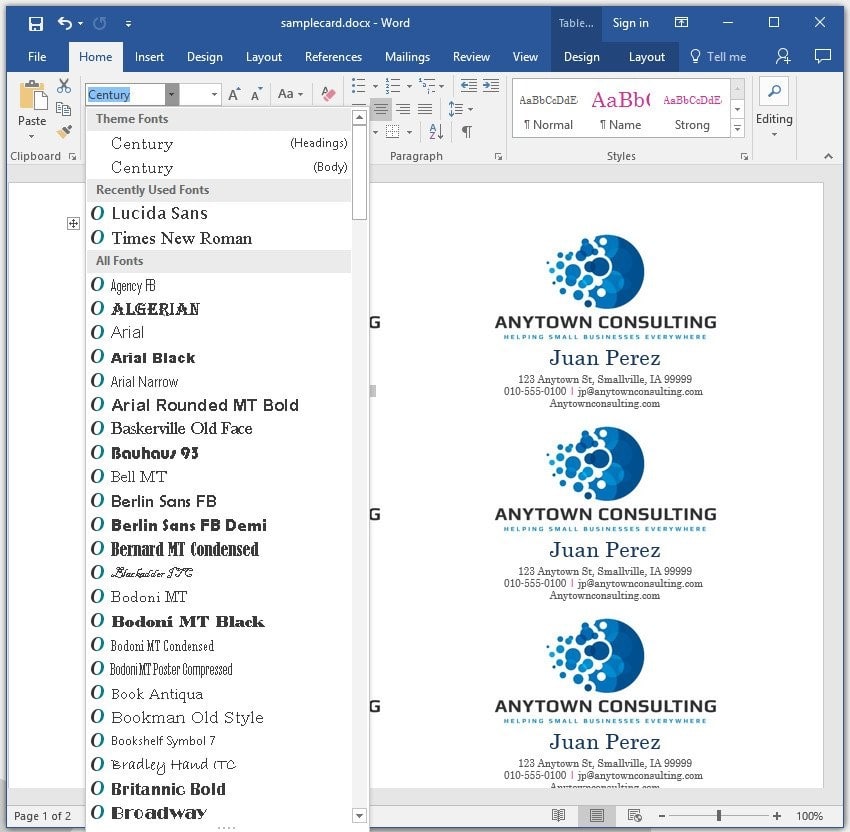The width and height of the screenshot is (850, 832).
Task: Toggle justify alignment
Action: point(425,109)
